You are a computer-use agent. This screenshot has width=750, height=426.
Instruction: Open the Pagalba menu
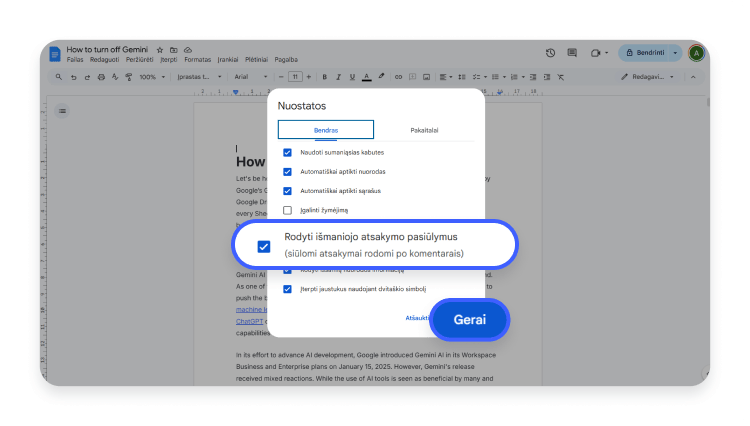tap(286, 60)
